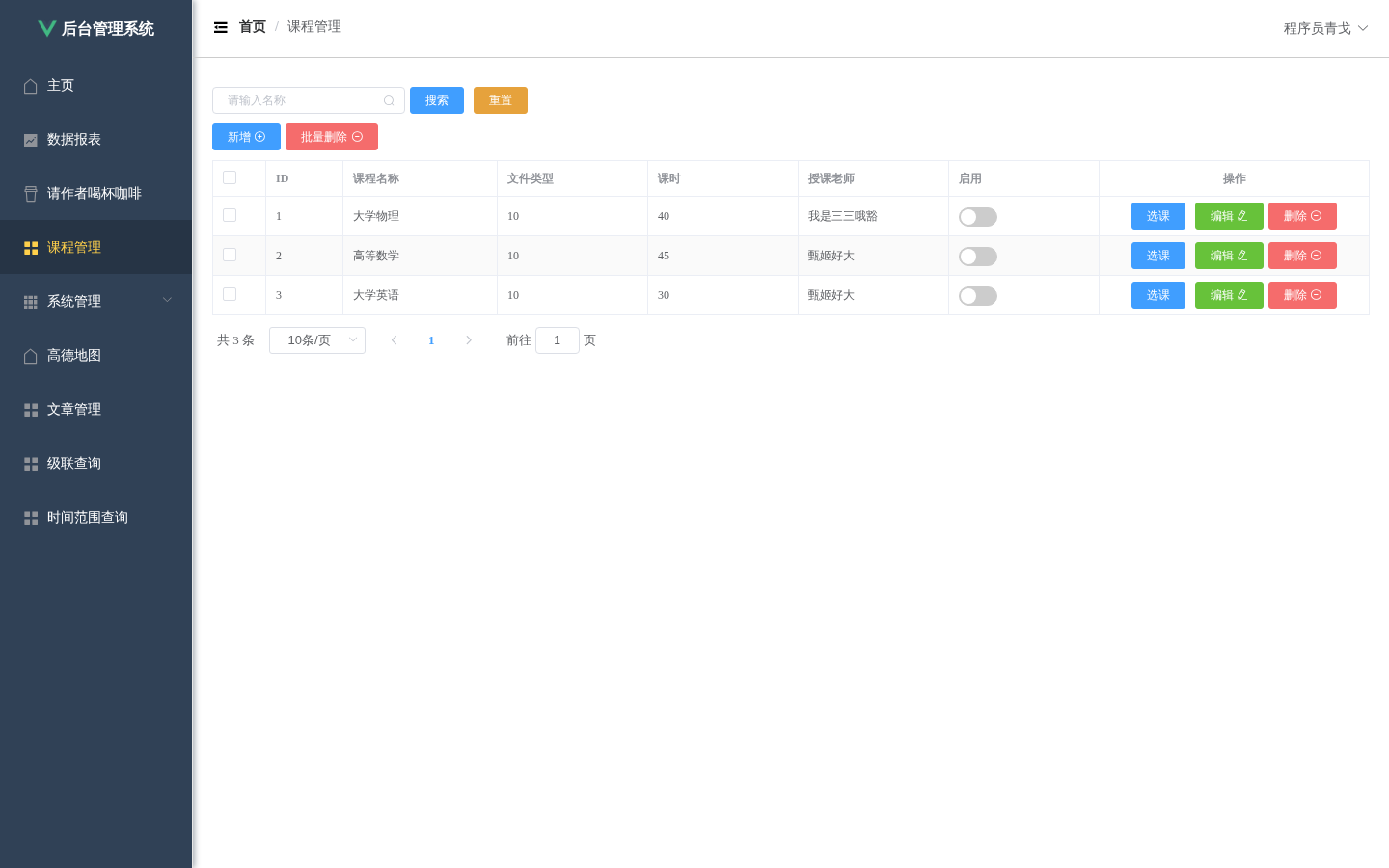Click the chart icon beside 数据报表

[31, 140]
